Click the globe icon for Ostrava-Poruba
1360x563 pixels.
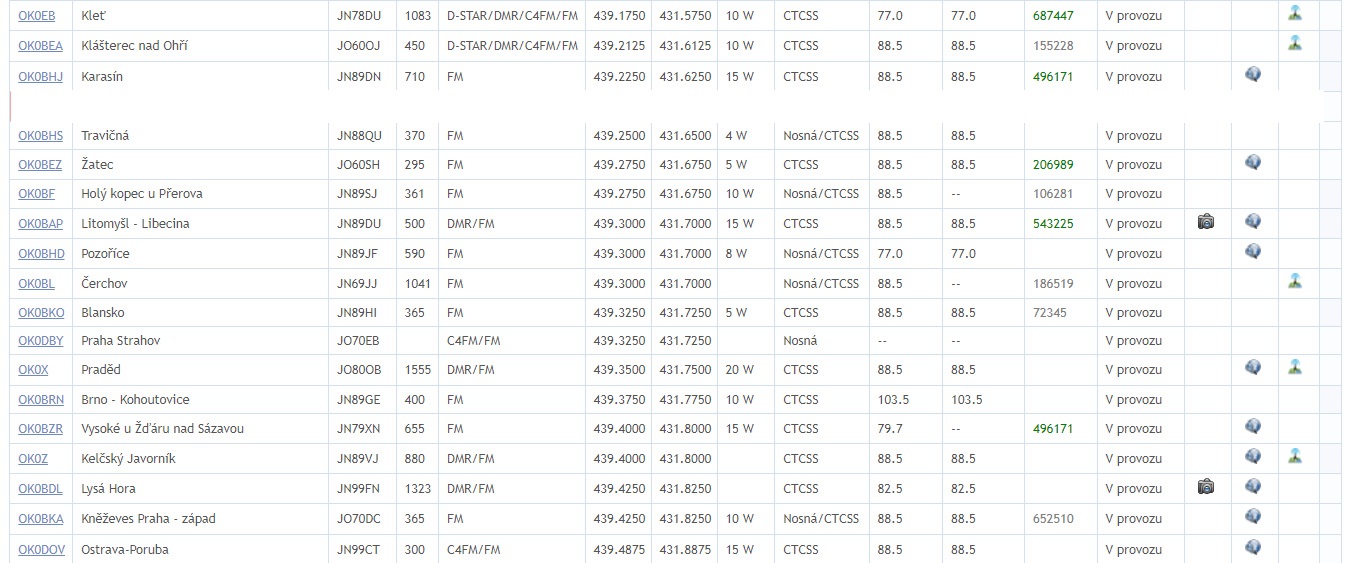[x=1253, y=548]
